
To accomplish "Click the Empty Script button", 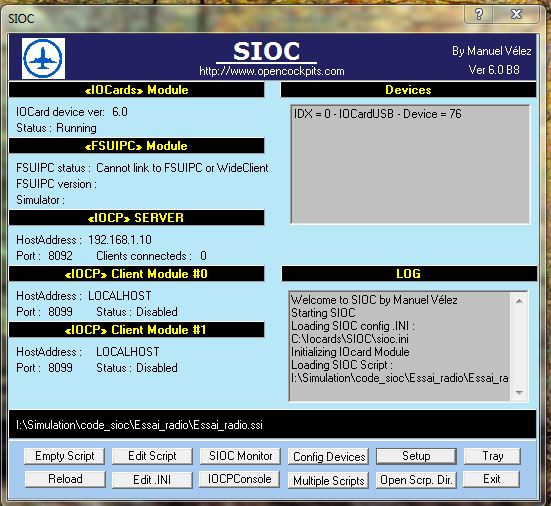I will pos(64,456).
